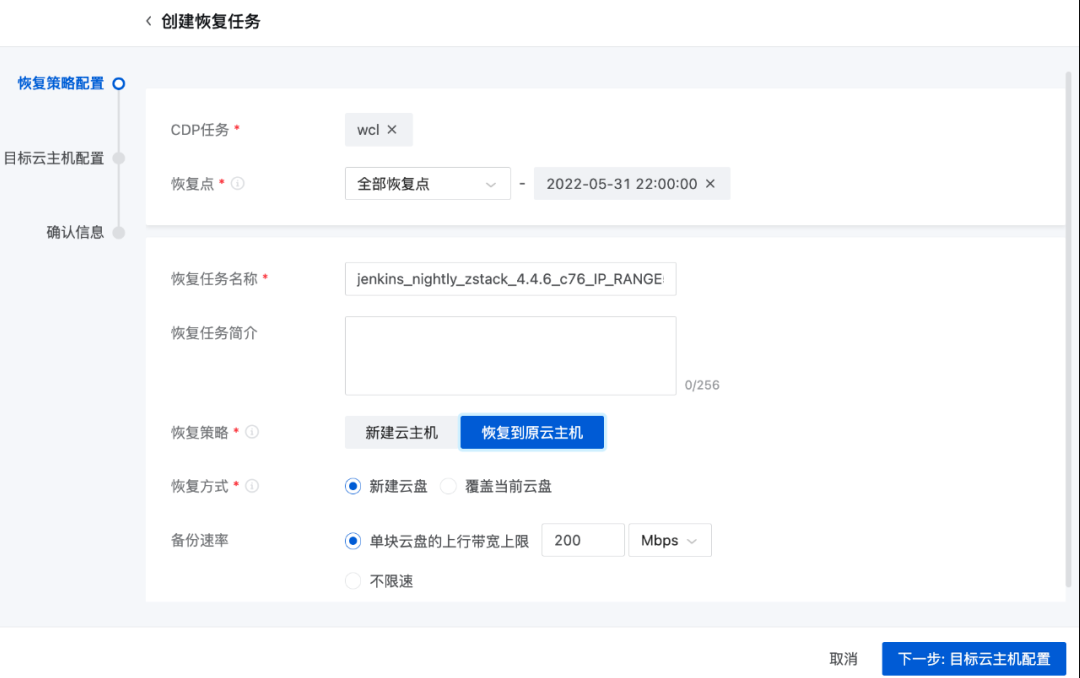The width and height of the screenshot is (1080, 678).
Task: Click the 恢复策略配置 step circle
Action: point(118,83)
